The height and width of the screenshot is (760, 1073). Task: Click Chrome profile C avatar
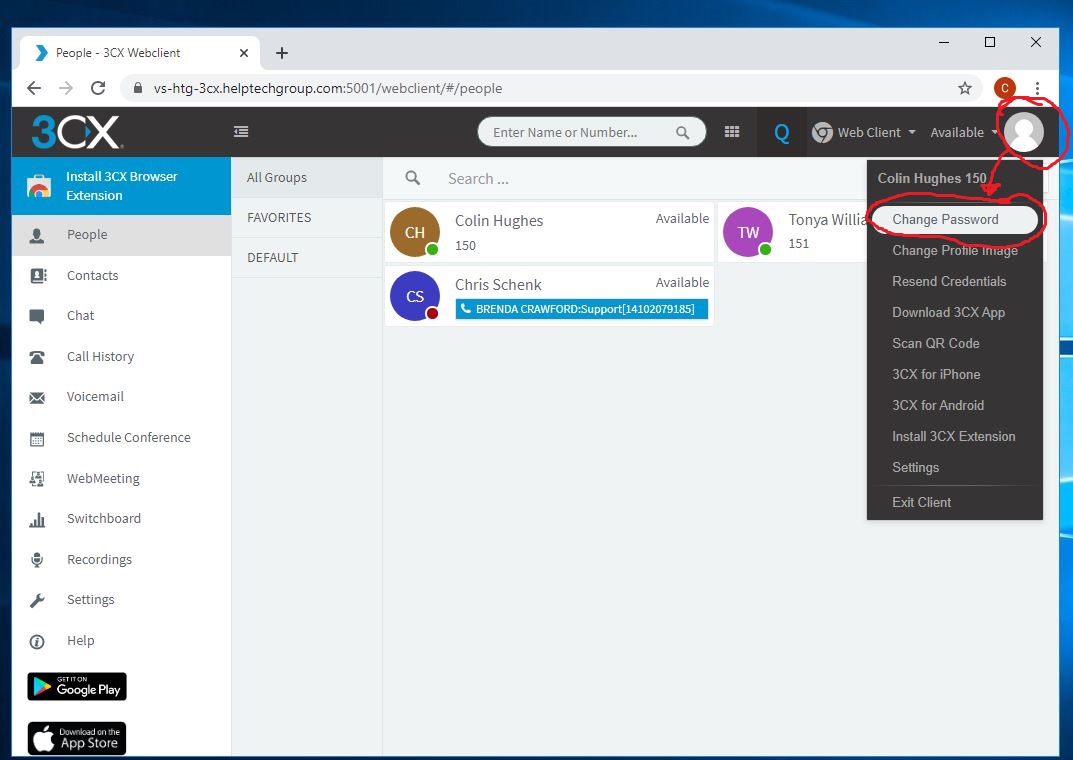point(1005,88)
